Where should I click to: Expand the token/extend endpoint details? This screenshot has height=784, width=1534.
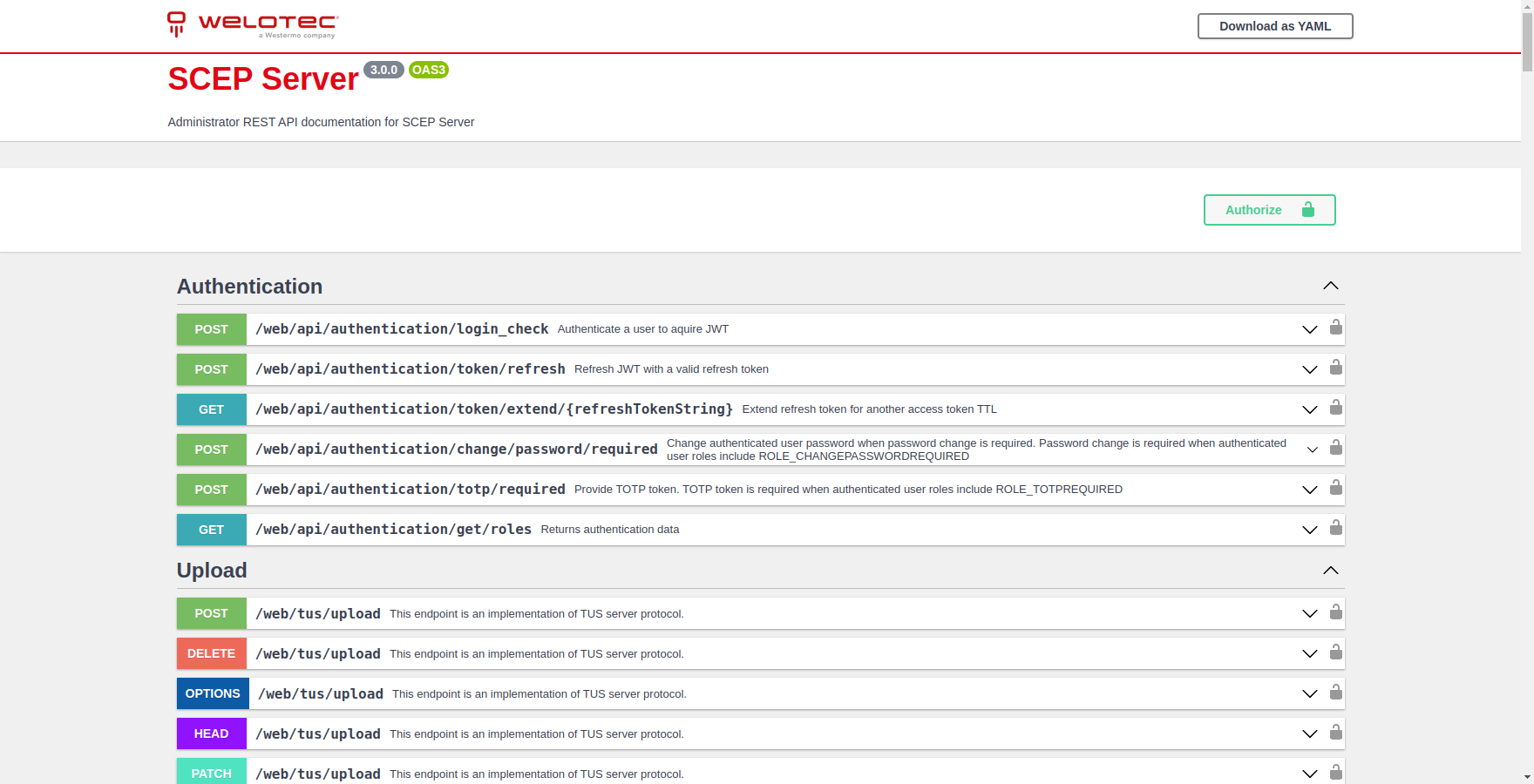tap(1309, 409)
